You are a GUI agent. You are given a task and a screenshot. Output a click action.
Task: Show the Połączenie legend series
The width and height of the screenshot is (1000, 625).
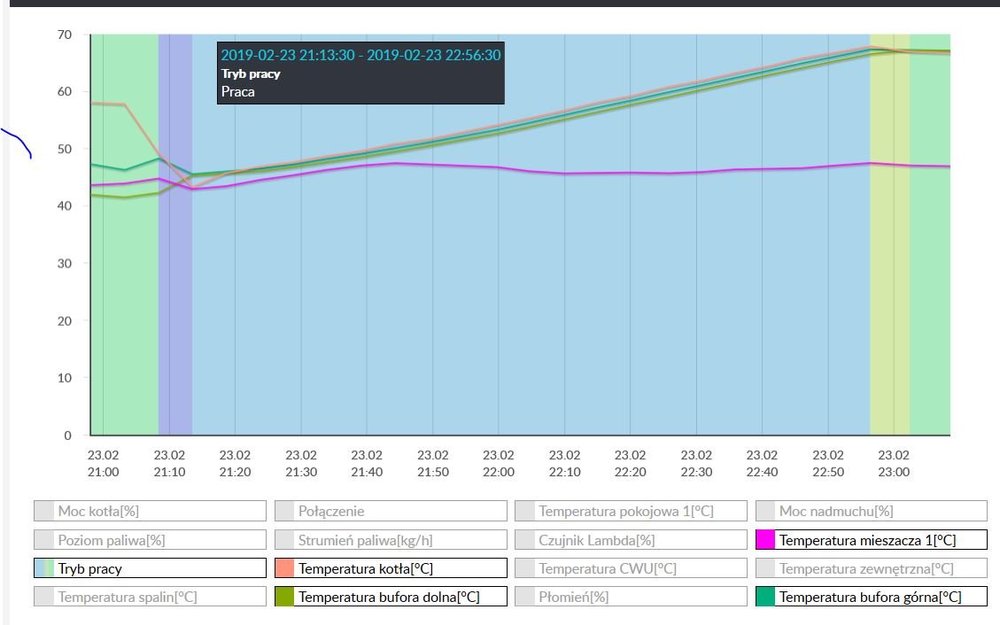click(x=390, y=511)
